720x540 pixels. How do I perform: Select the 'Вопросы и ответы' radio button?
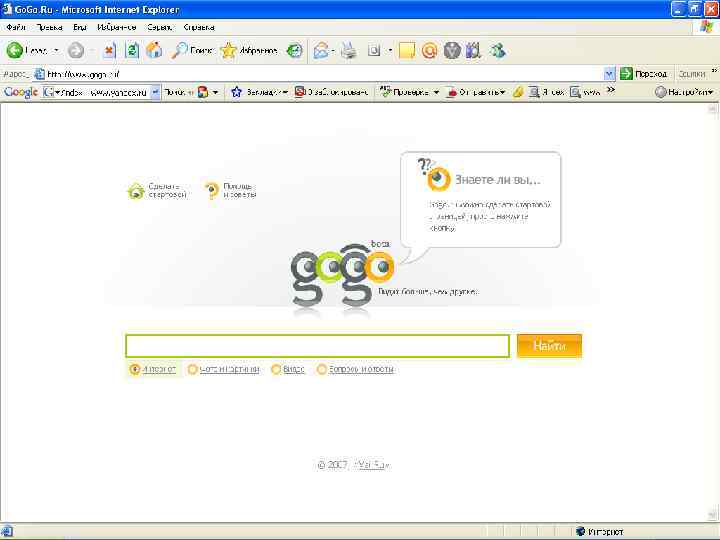[322, 369]
